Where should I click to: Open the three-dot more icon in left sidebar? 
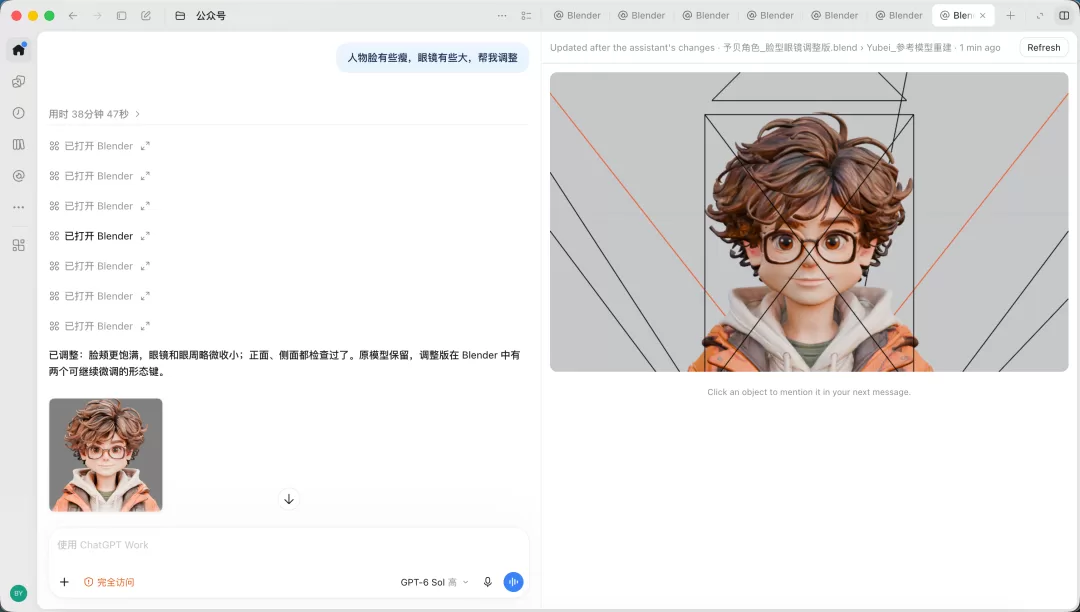19,207
